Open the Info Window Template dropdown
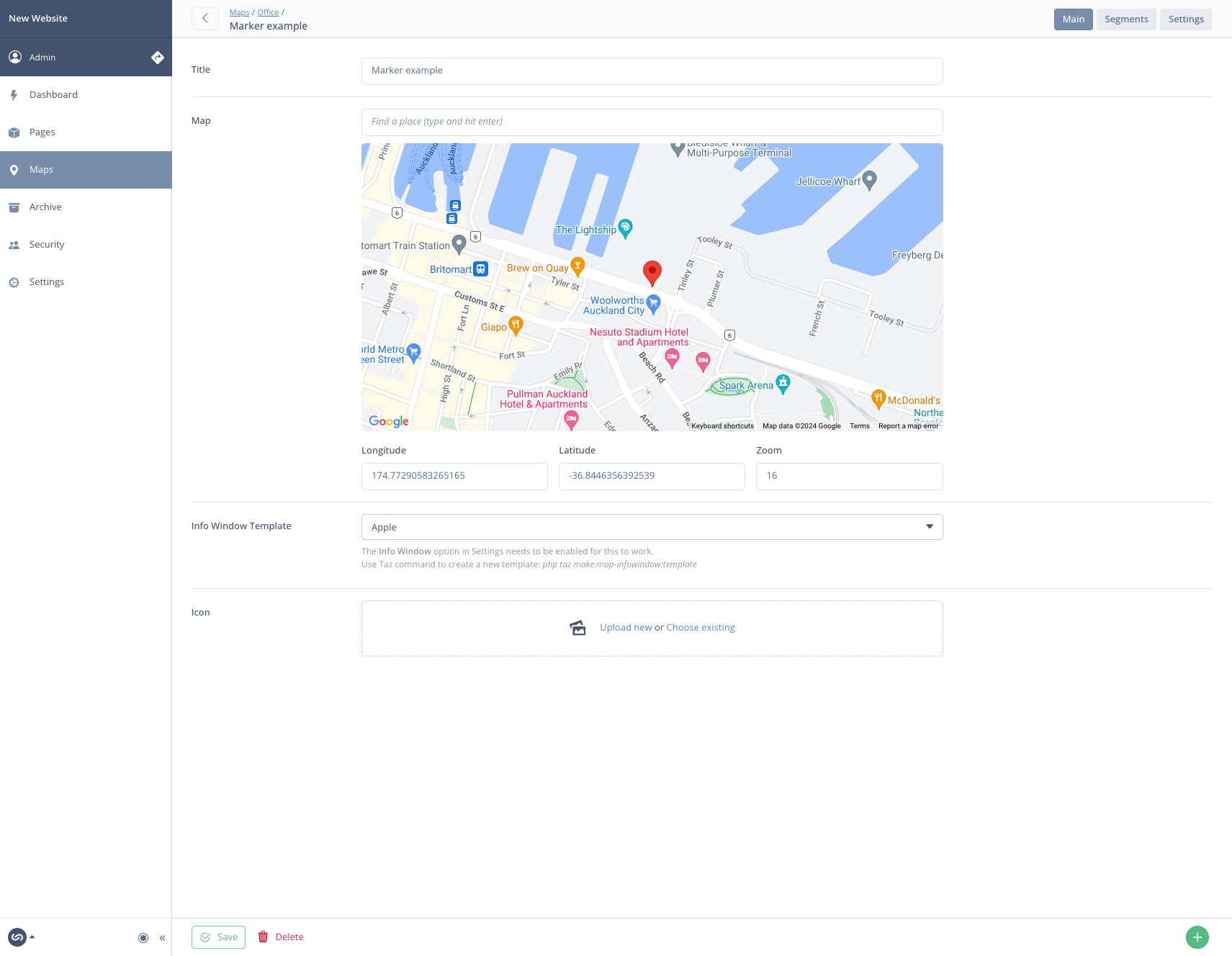The width and height of the screenshot is (1232, 956). (x=652, y=527)
